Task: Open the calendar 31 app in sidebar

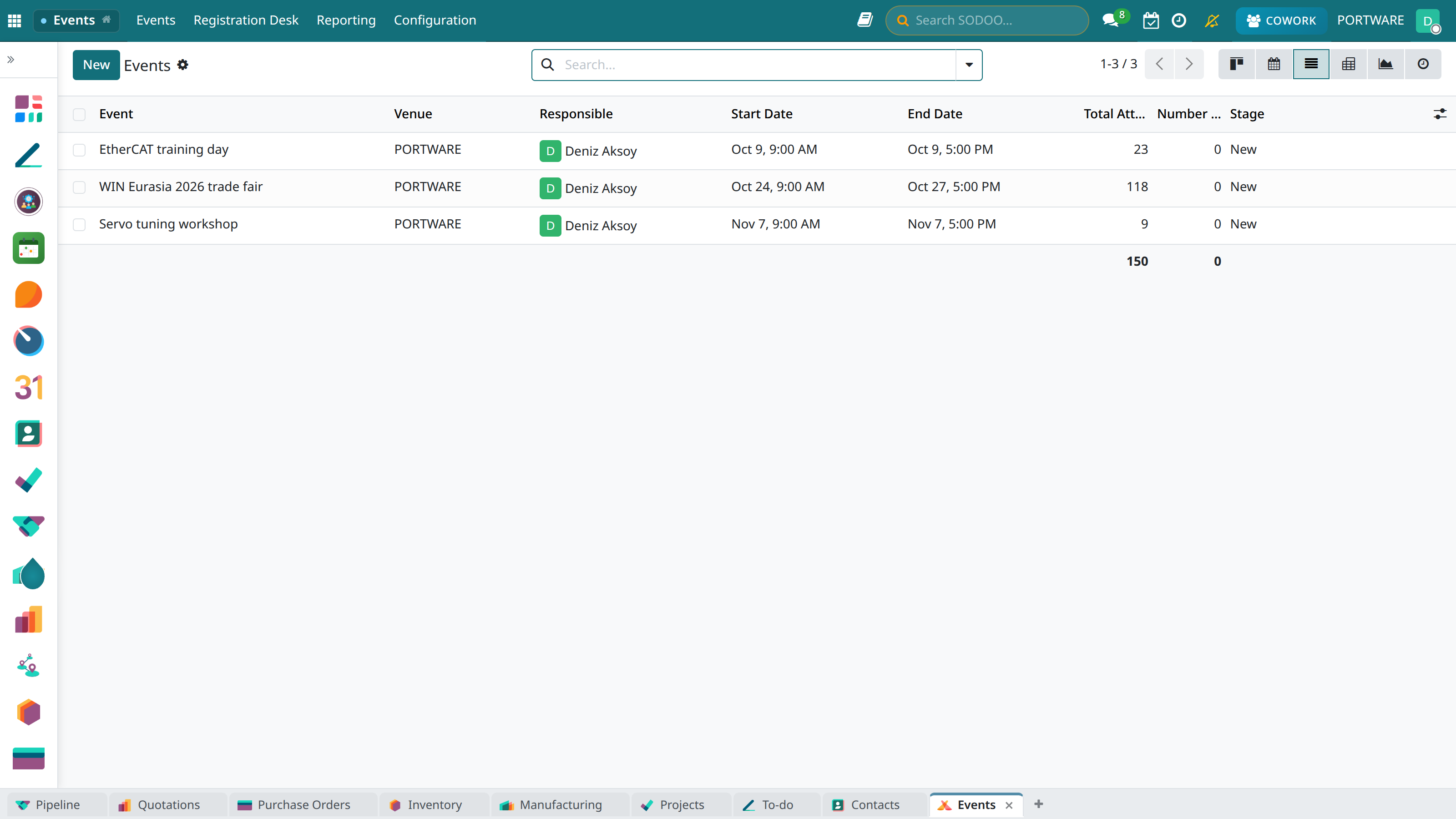Action: click(28, 388)
